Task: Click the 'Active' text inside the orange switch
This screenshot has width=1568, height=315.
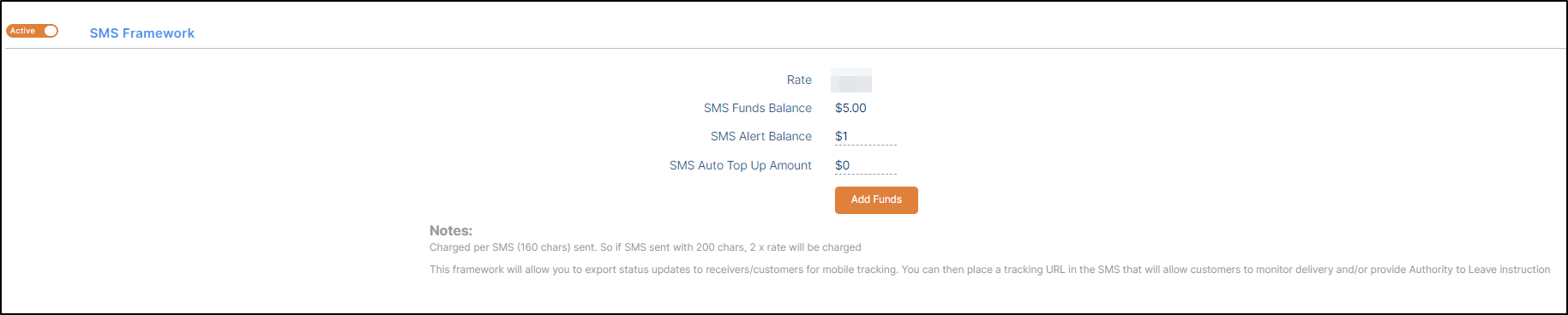Action: pyautogui.click(x=23, y=31)
